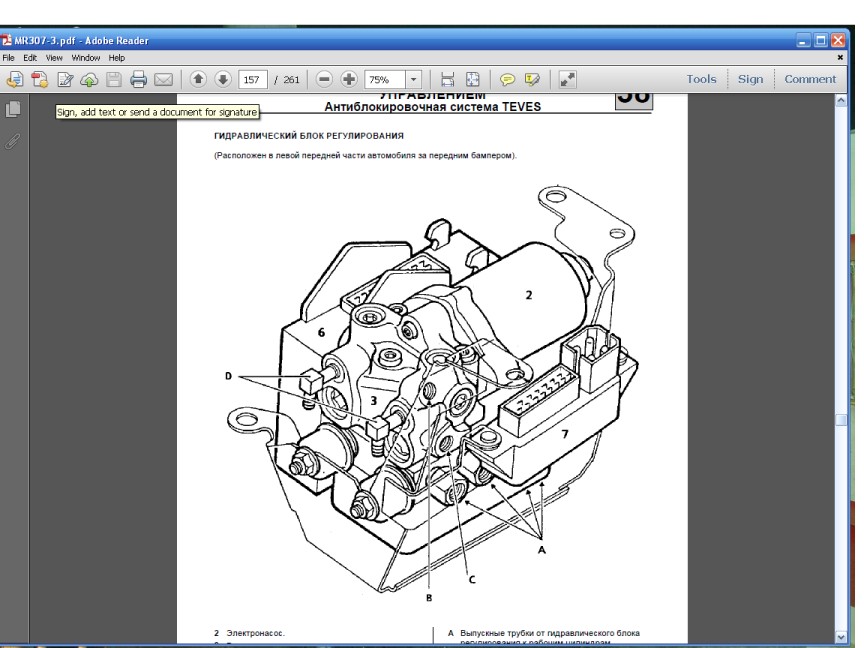Click the Email envelope icon

click(x=163, y=80)
